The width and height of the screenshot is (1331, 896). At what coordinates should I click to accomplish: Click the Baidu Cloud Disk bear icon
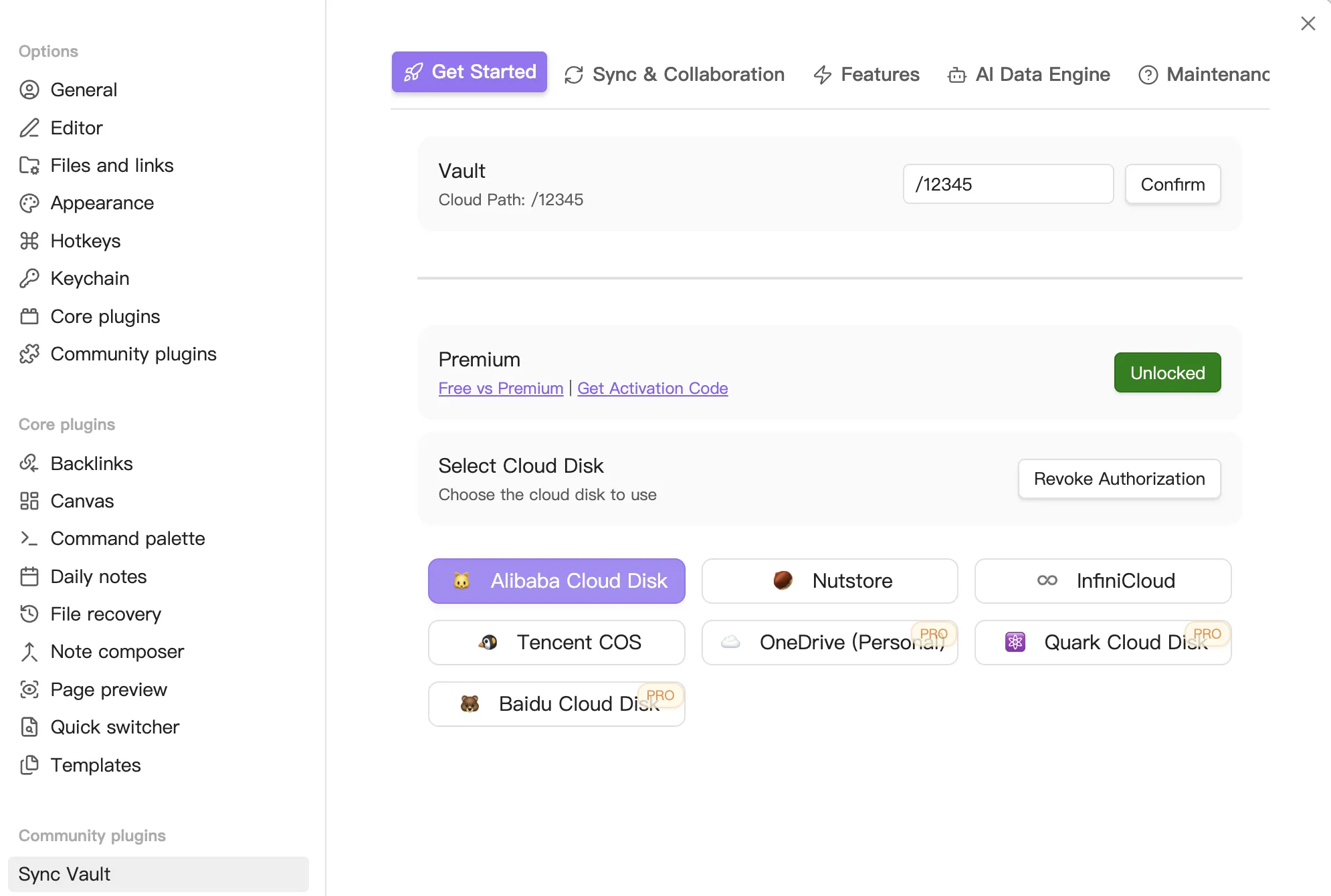[470, 703]
